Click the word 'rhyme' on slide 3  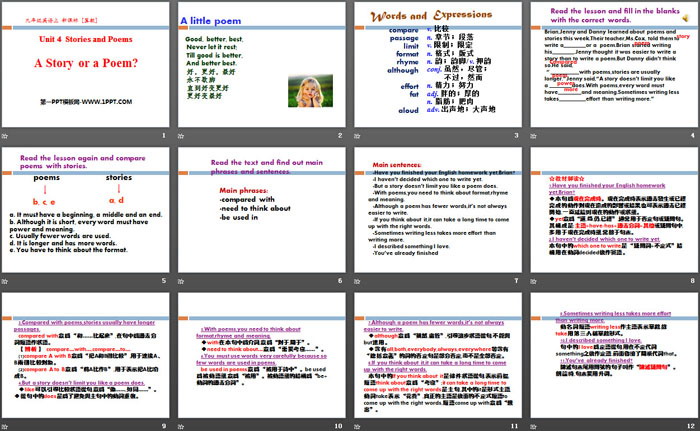tap(408, 62)
